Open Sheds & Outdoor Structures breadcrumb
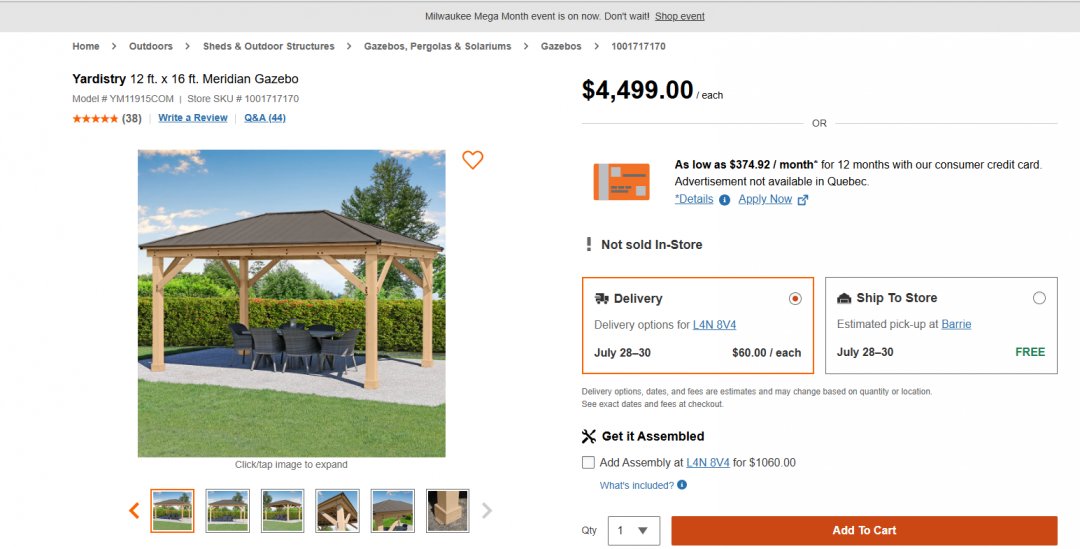Image resolution: width=1080 pixels, height=549 pixels. coord(269,46)
